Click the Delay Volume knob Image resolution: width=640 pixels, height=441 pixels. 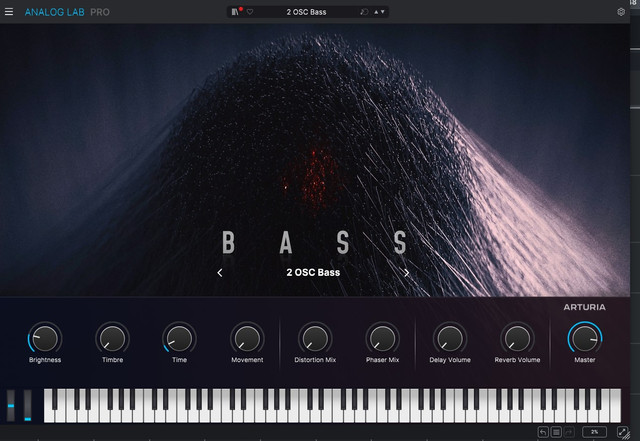click(450, 339)
